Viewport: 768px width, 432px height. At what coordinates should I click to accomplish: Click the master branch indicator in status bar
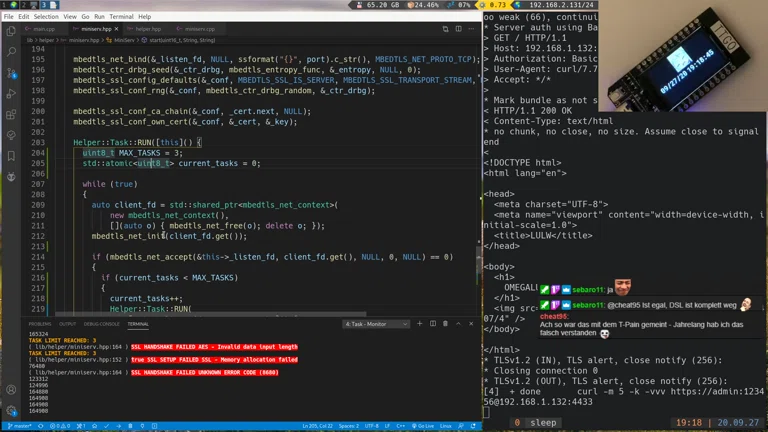click(19, 426)
